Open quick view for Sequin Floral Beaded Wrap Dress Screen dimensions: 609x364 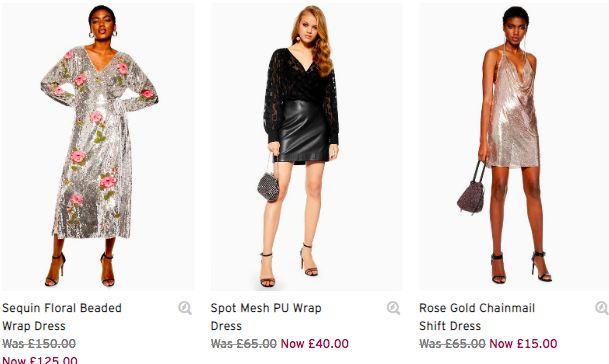click(x=185, y=308)
